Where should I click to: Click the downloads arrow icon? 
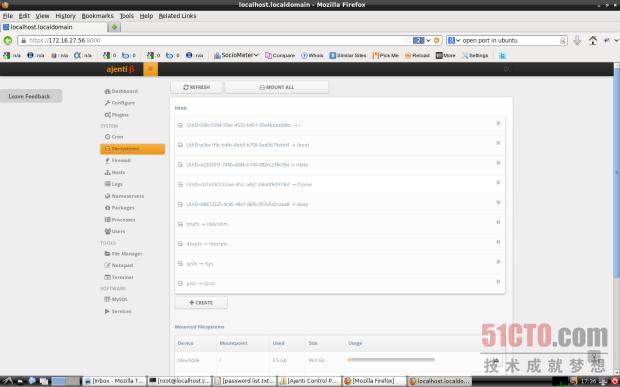[577, 40]
